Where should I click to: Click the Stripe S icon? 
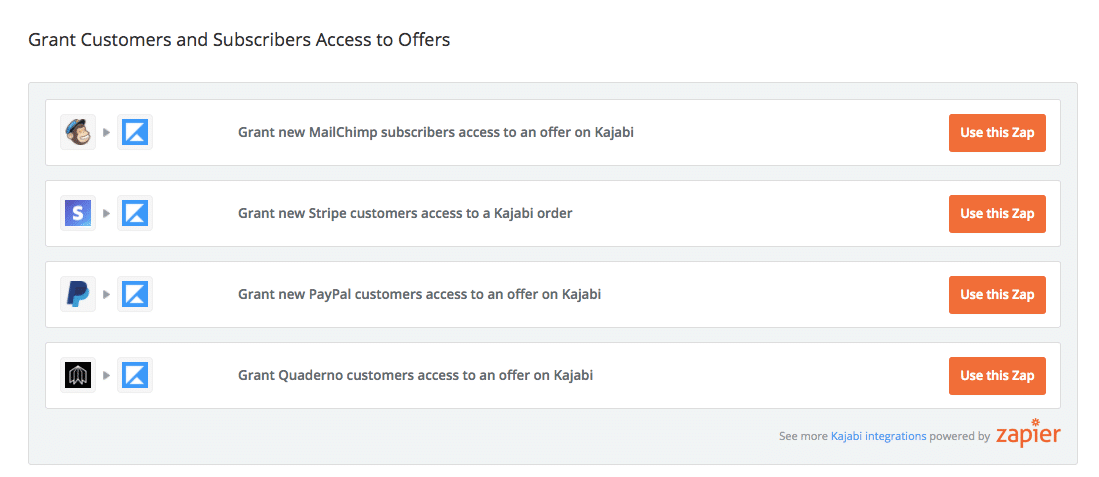point(78,213)
